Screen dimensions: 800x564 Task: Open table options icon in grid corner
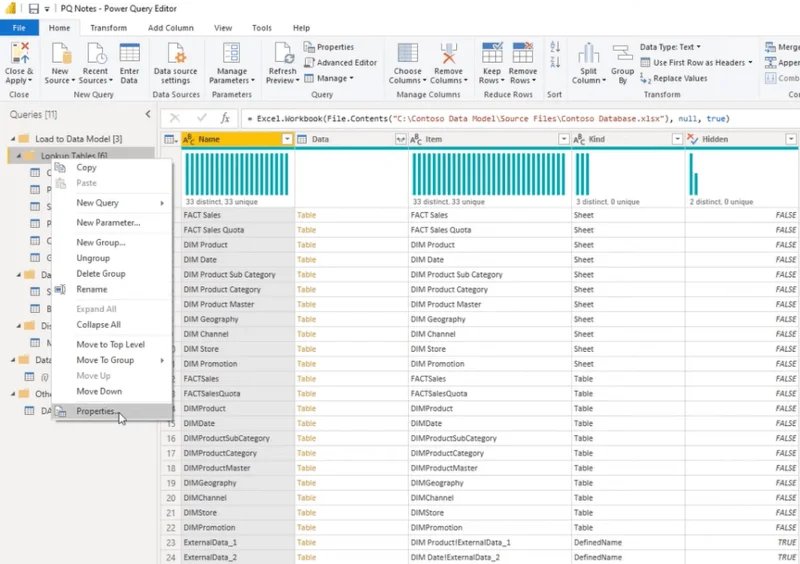click(x=170, y=139)
